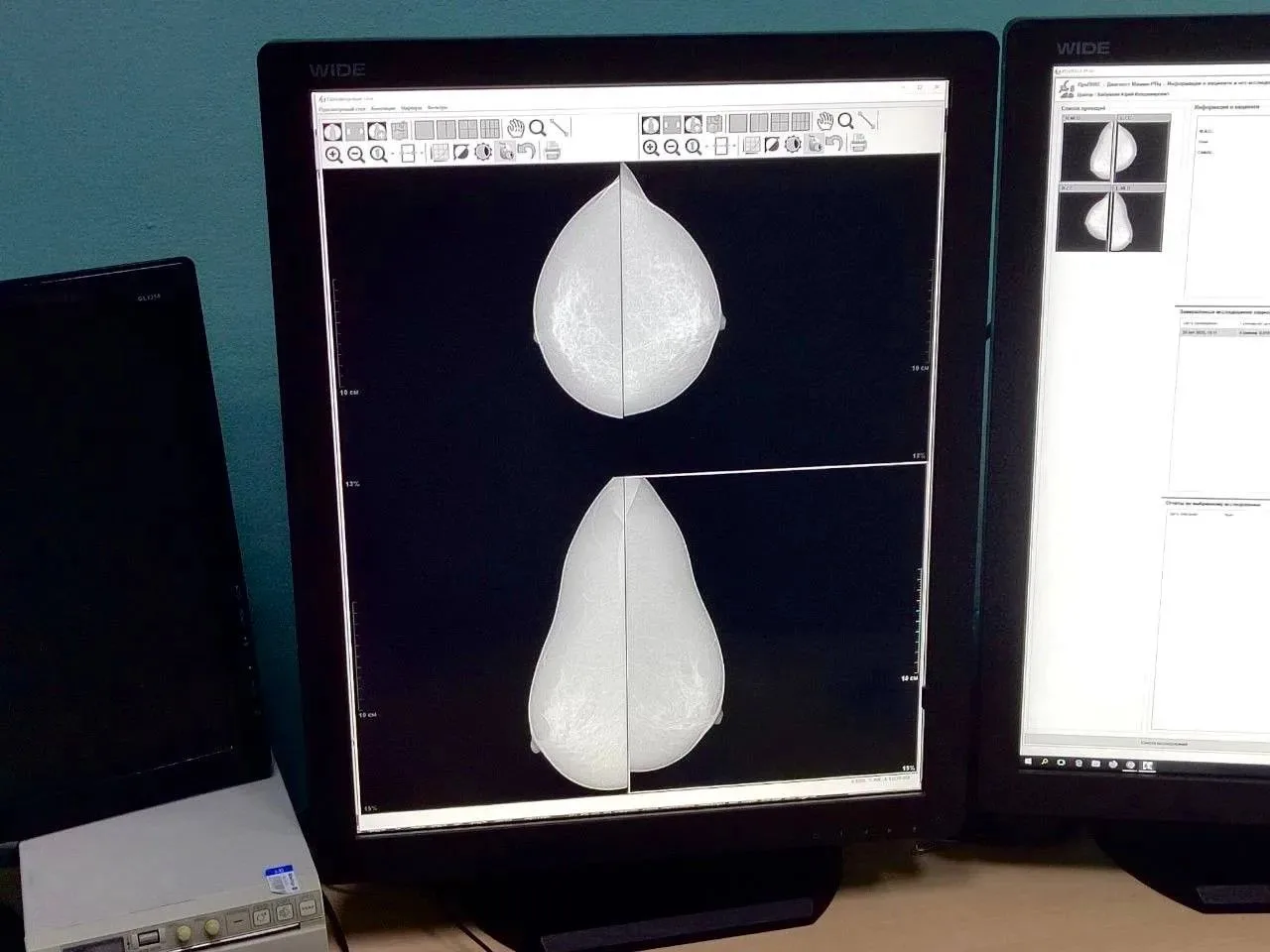The width and height of the screenshot is (1270, 952).
Task: Open the Аннотации menu
Action: click(x=383, y=108)
